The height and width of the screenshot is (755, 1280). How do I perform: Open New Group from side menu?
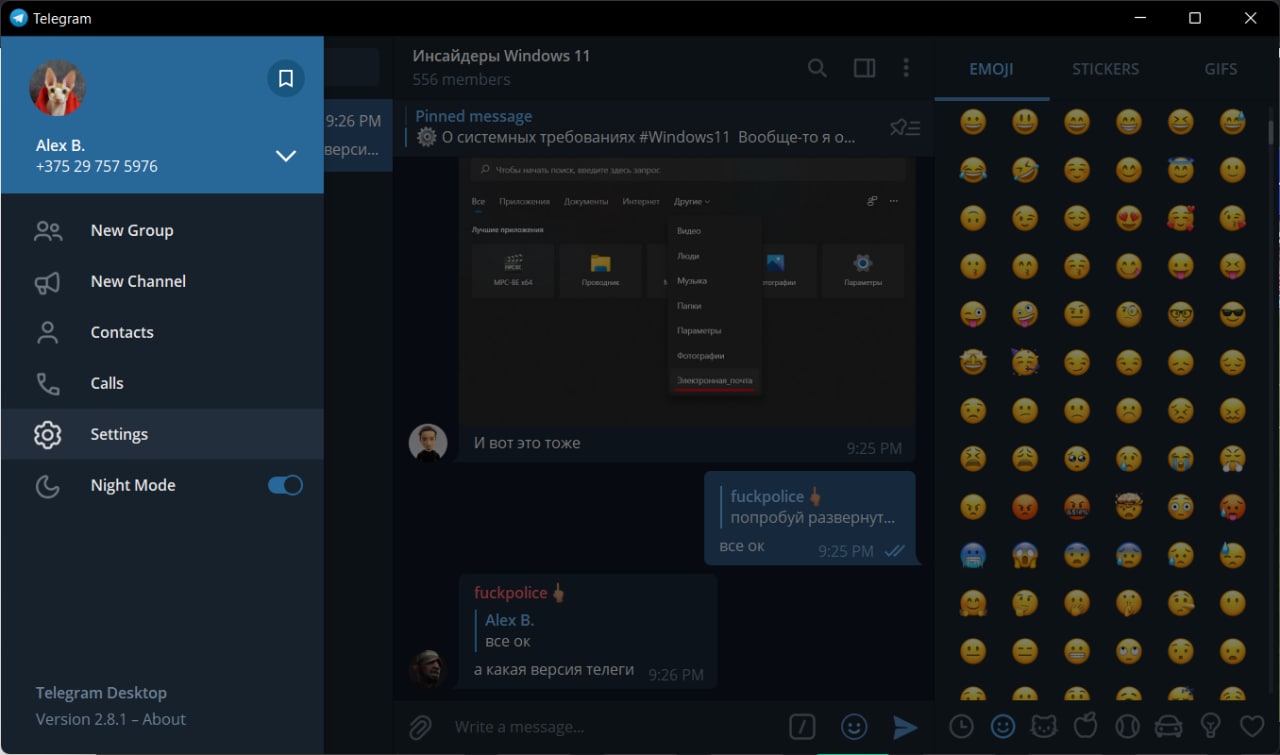point(162,230)
